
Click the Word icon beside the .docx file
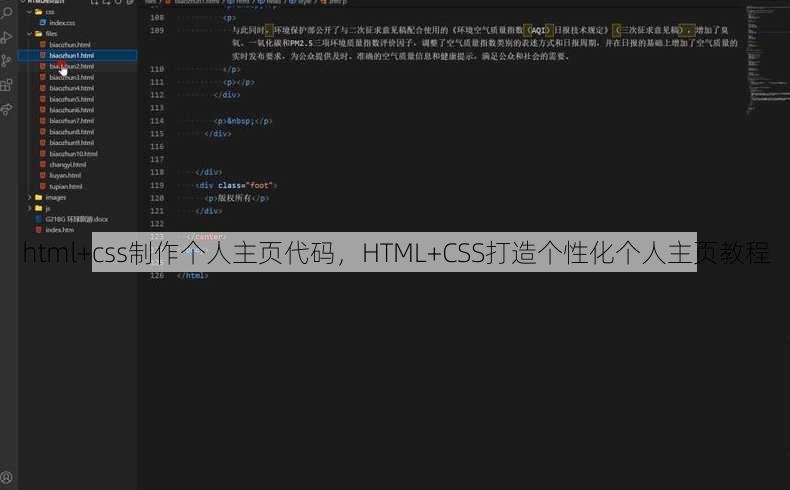[x=38, y=219]
